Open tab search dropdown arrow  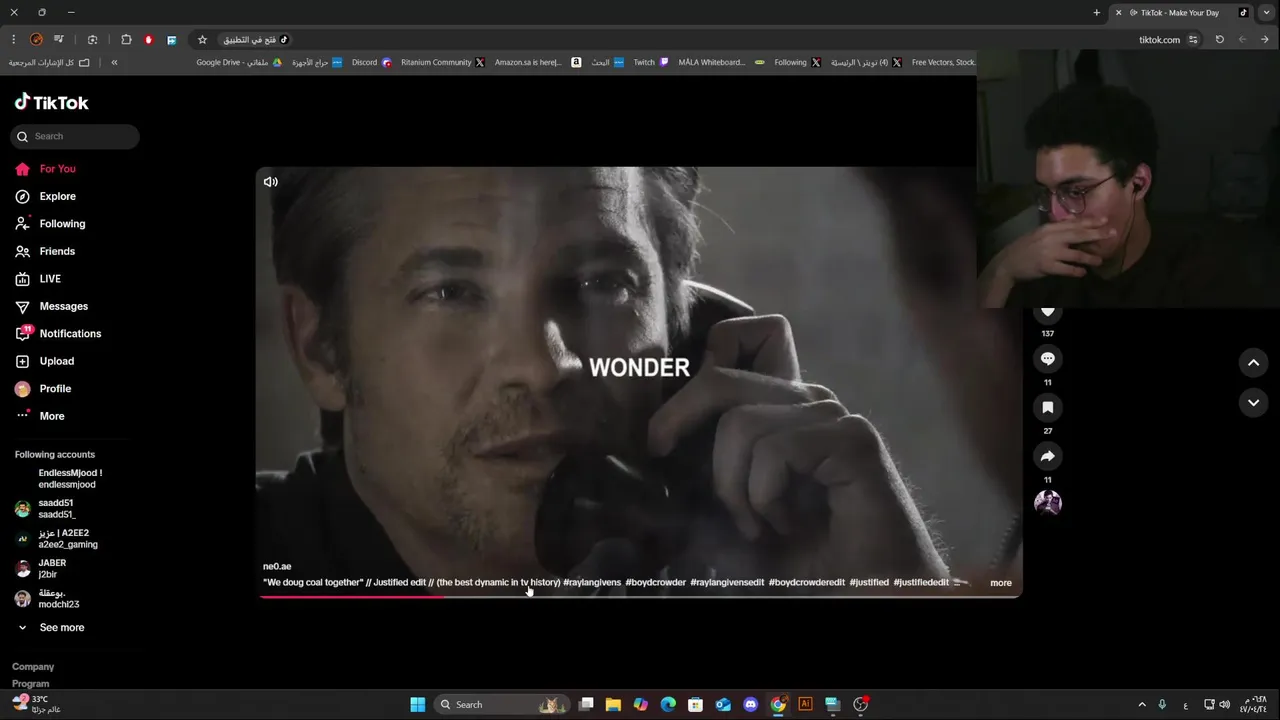(x=1267, y=12)
